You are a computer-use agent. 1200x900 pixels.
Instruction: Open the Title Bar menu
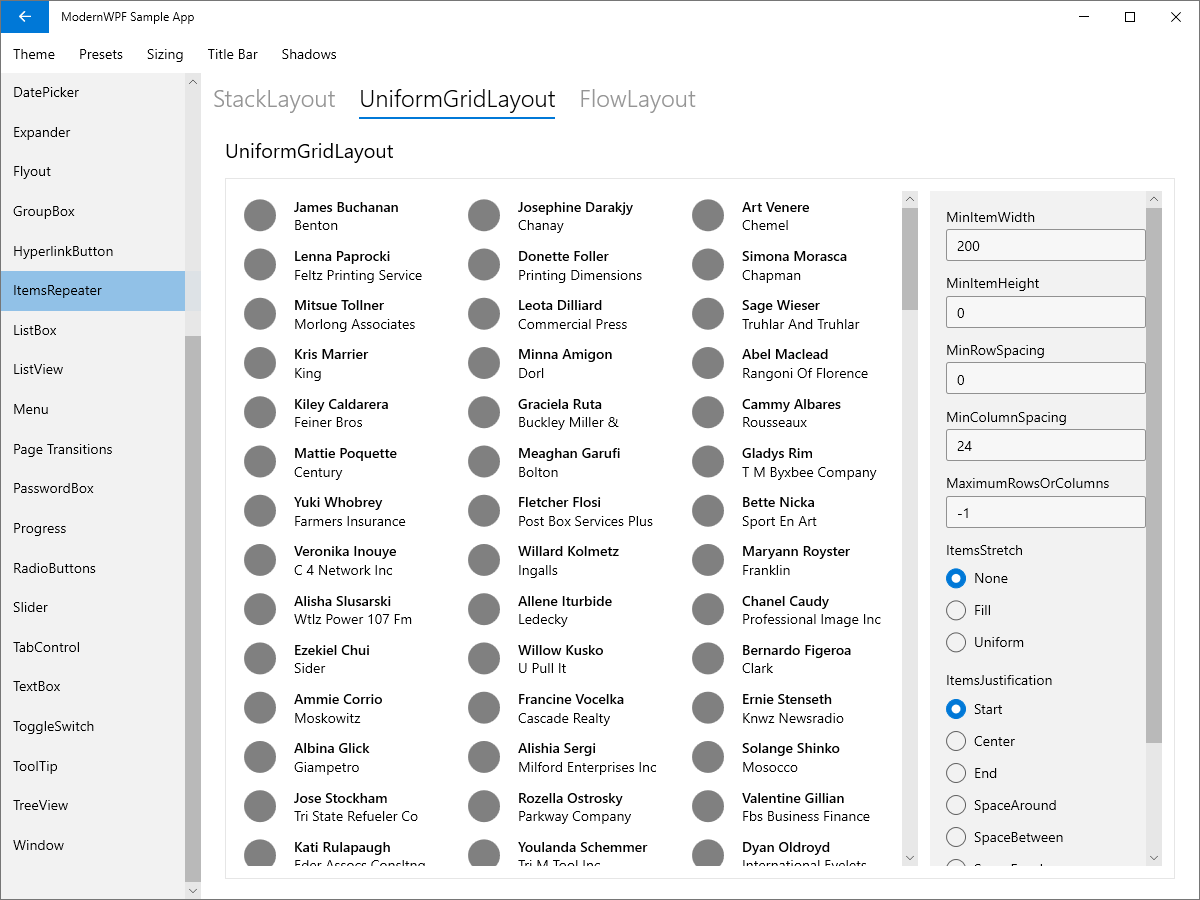[233, 54]
